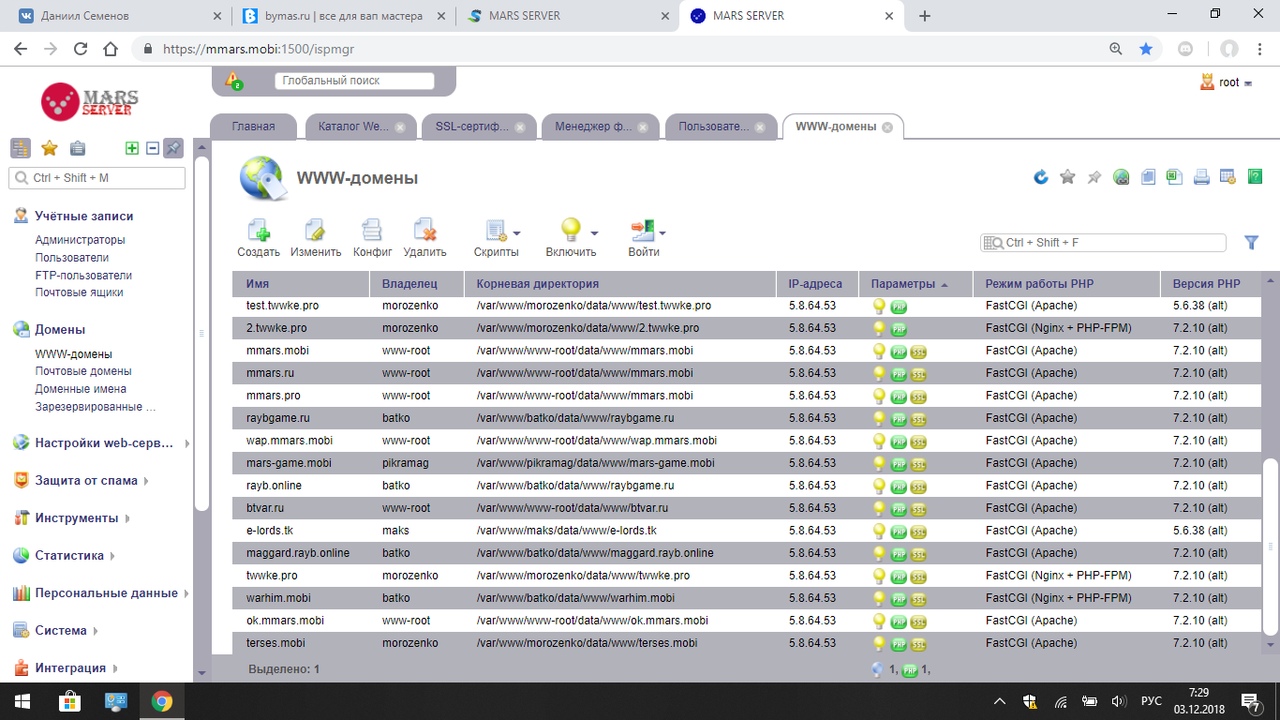Click the warning notifications icon by global search
The width and height of the screenshot is (1280, 720).
coord(233,80)
